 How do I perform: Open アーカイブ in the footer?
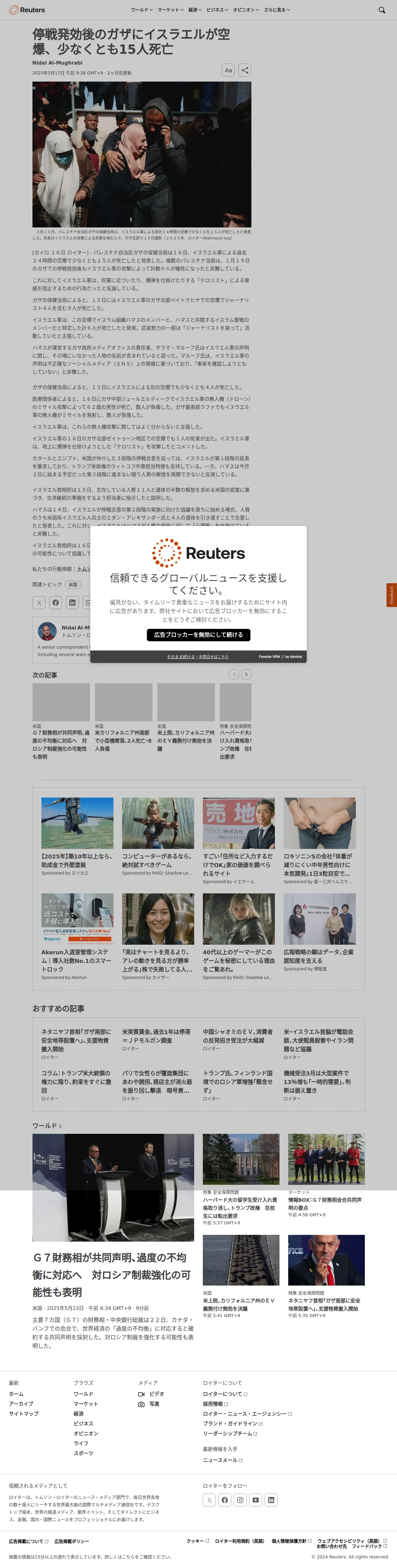point(21,1404)
